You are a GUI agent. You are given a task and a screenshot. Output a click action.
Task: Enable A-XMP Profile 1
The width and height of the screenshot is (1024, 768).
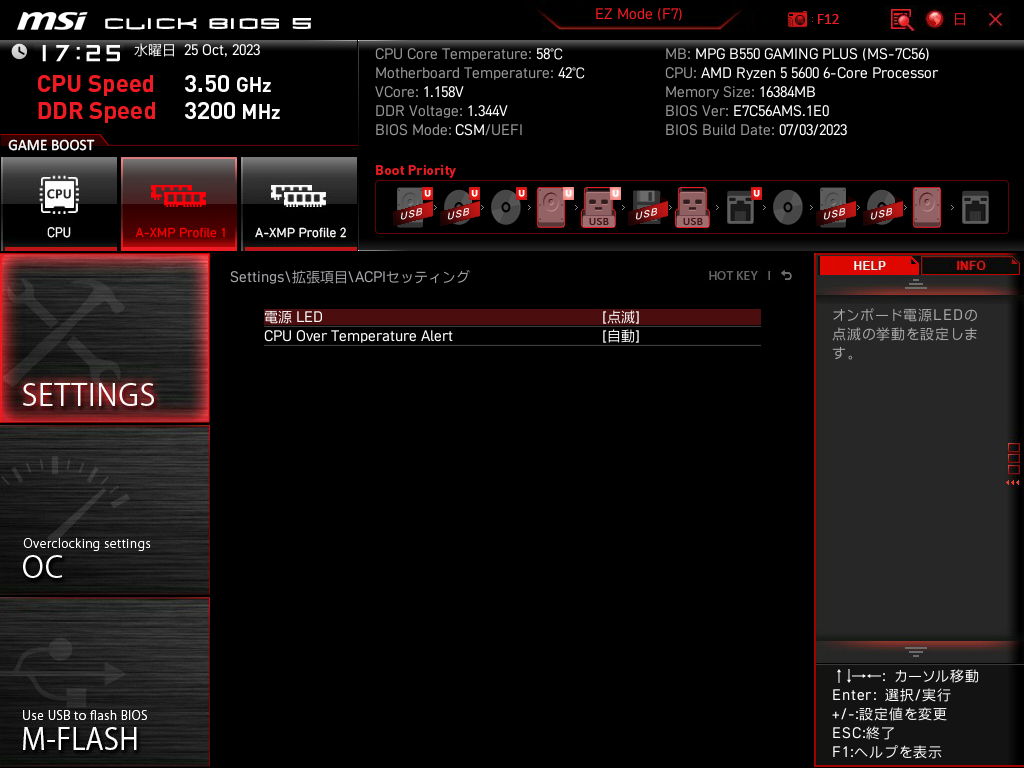[x=179, y=203]
